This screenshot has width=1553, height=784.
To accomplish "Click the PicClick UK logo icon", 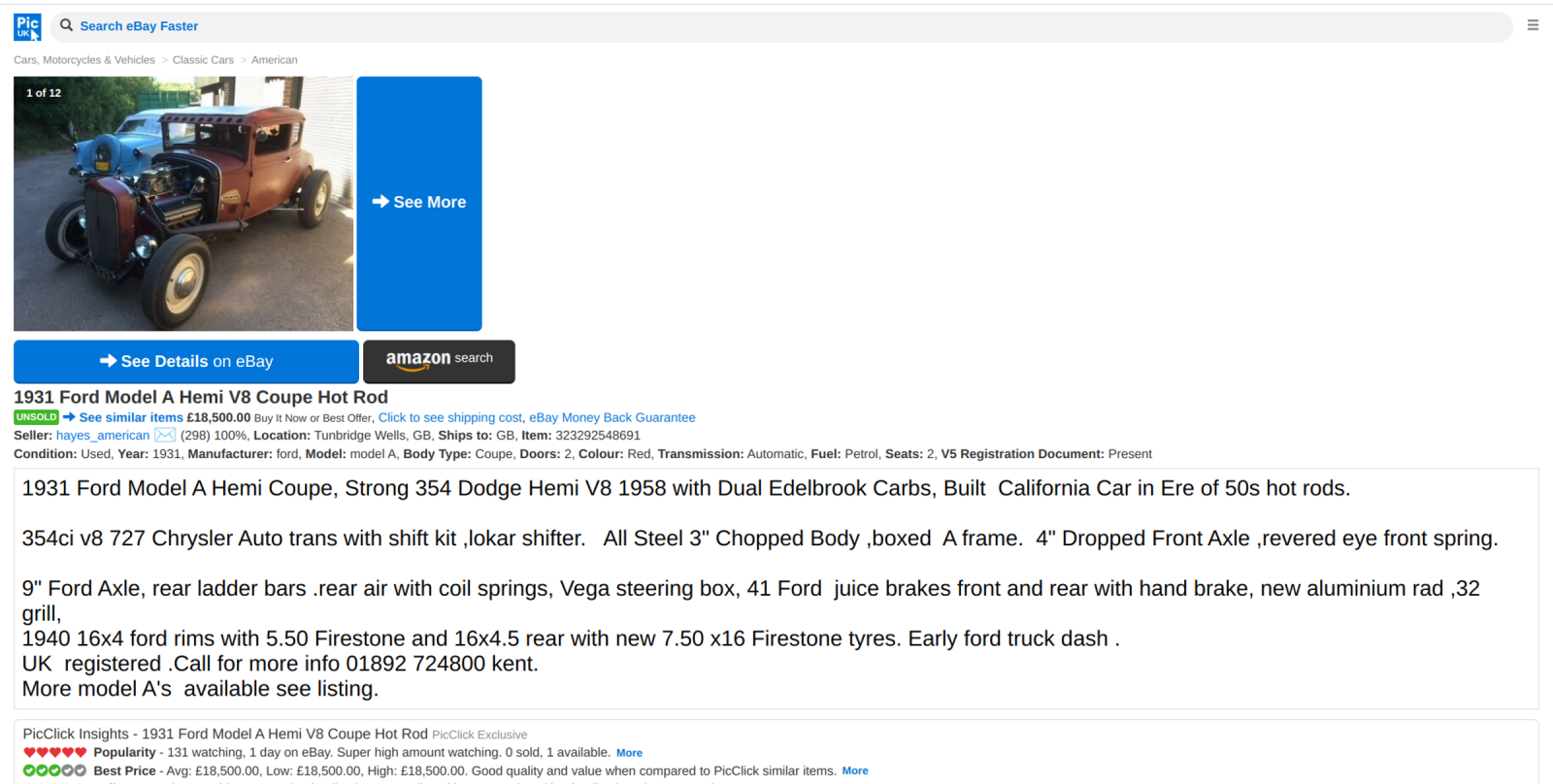I will pyautogui.click(x=27, y=26).
